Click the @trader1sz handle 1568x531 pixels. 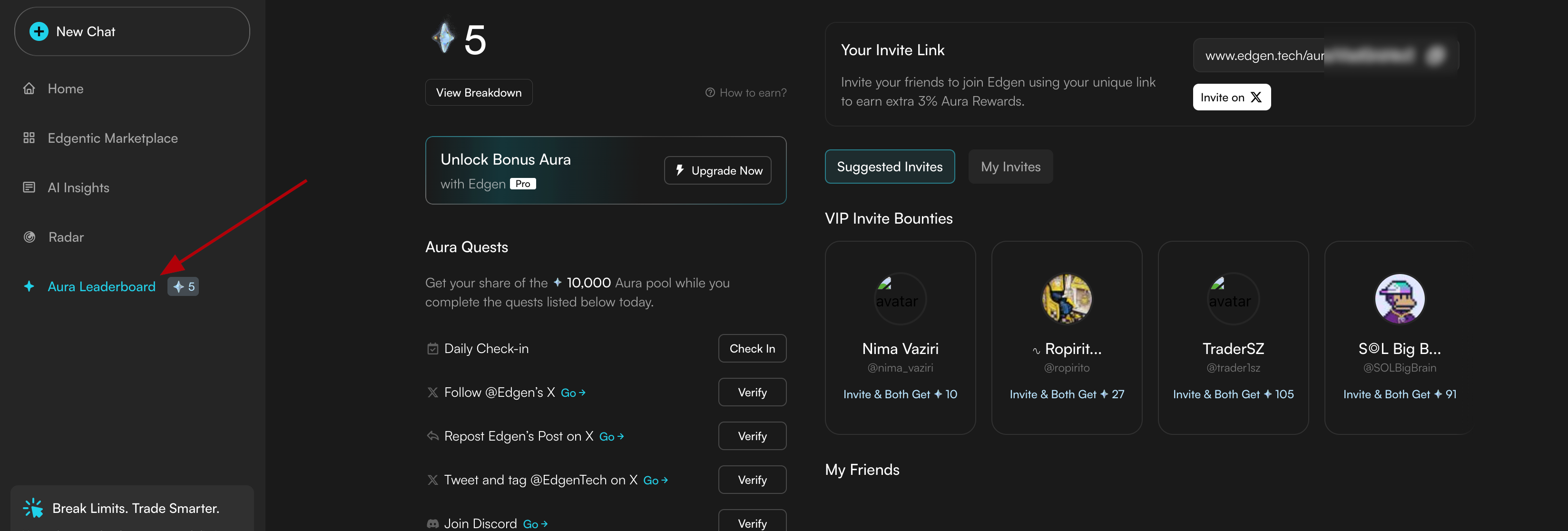coord(1233,368)
